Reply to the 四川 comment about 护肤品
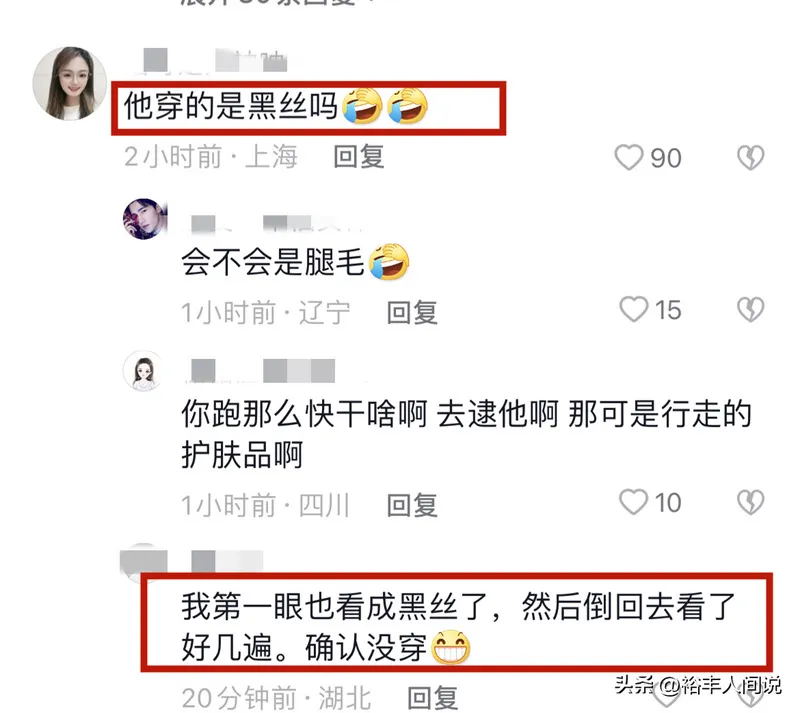 pos(412,505)
